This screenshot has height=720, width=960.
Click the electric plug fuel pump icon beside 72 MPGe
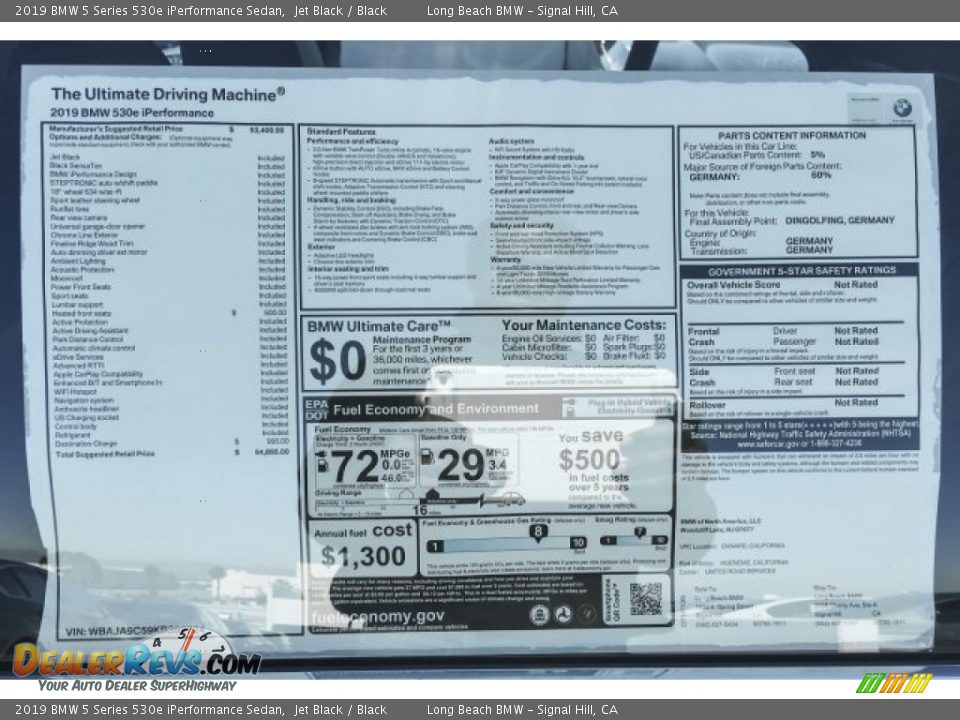coord(322,463)
